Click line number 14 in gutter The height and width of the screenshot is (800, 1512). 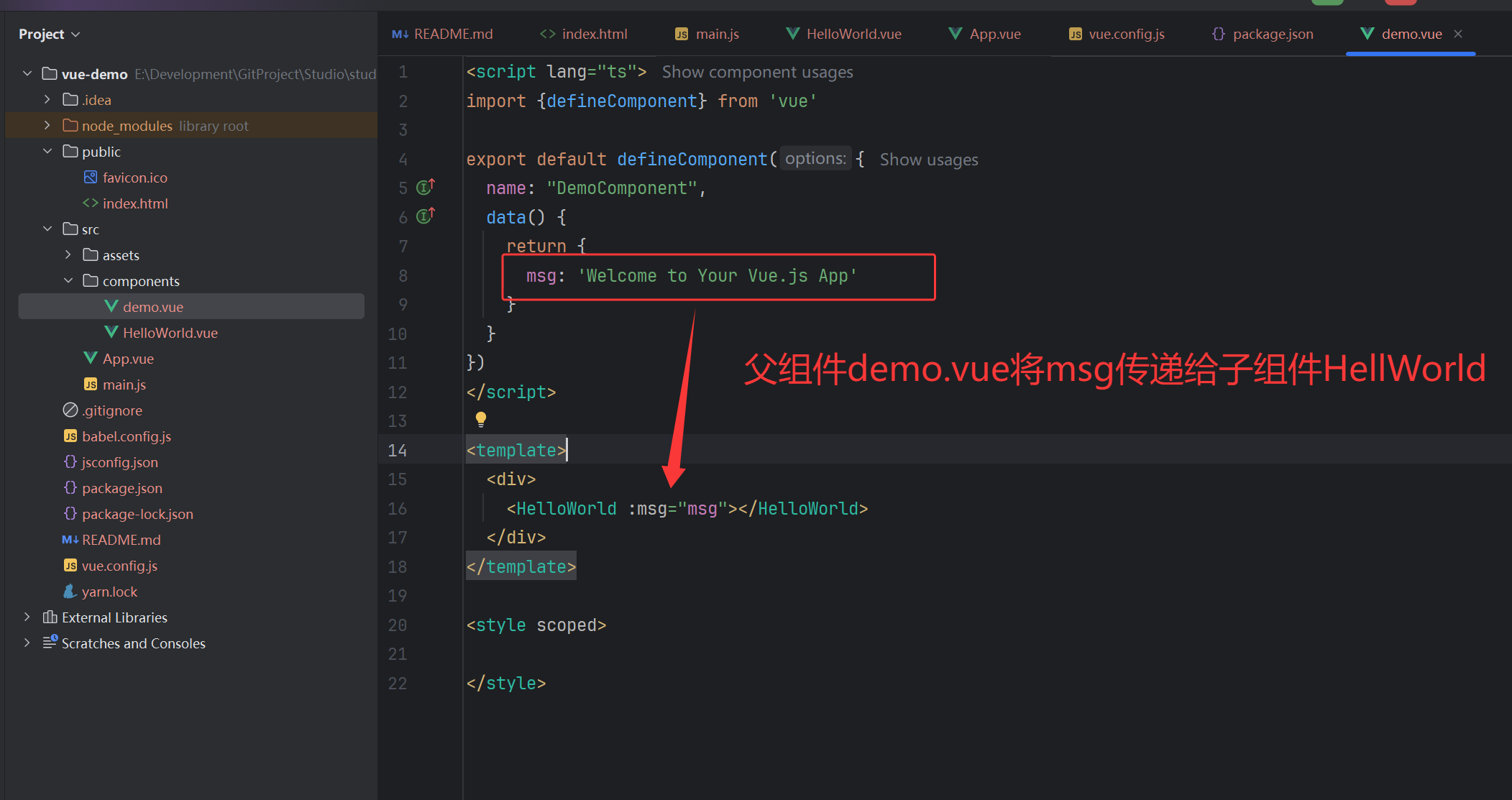(398, 450)
